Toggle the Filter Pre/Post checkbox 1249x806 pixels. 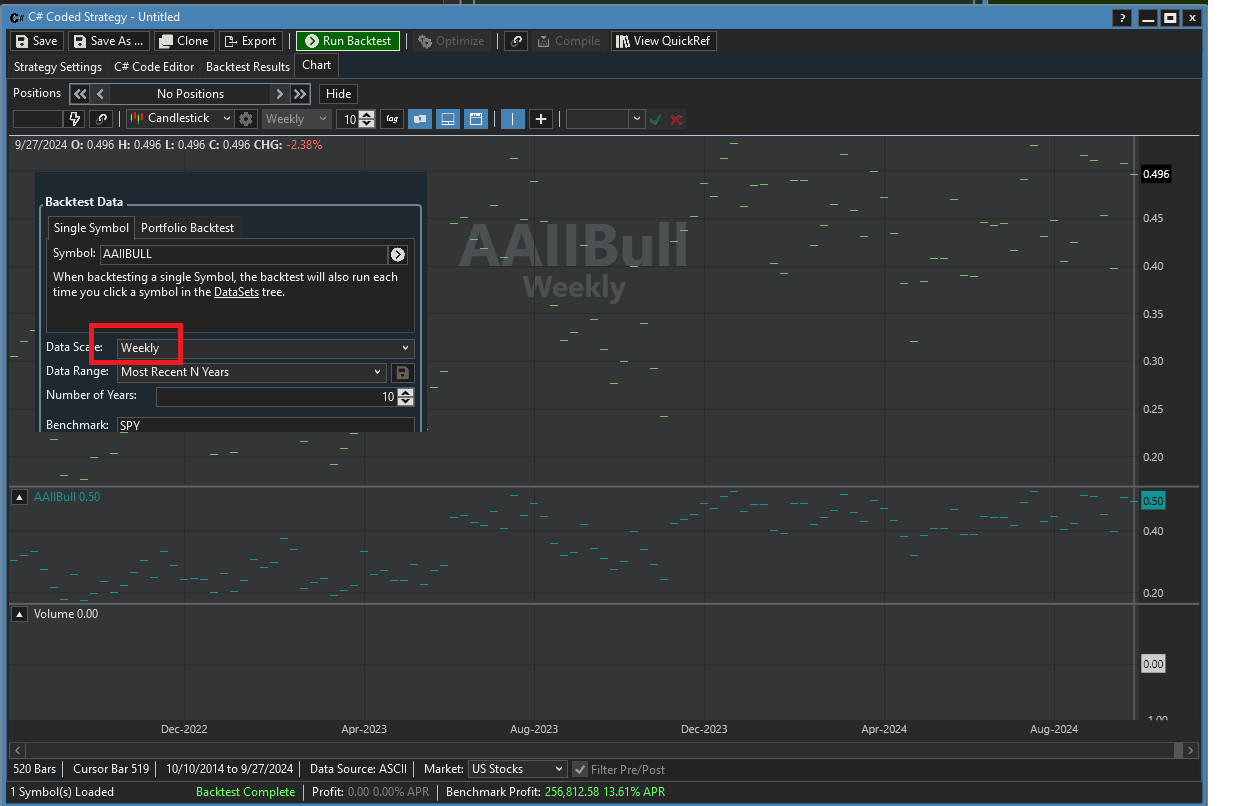pos(579,769)
